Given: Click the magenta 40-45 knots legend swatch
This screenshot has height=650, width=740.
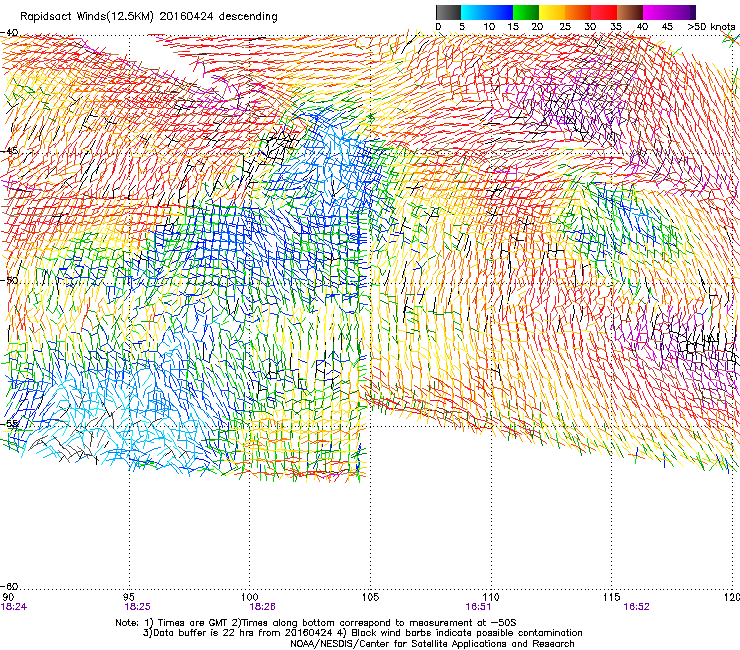Looking at the screenshot, I should (x=656, y=12).
